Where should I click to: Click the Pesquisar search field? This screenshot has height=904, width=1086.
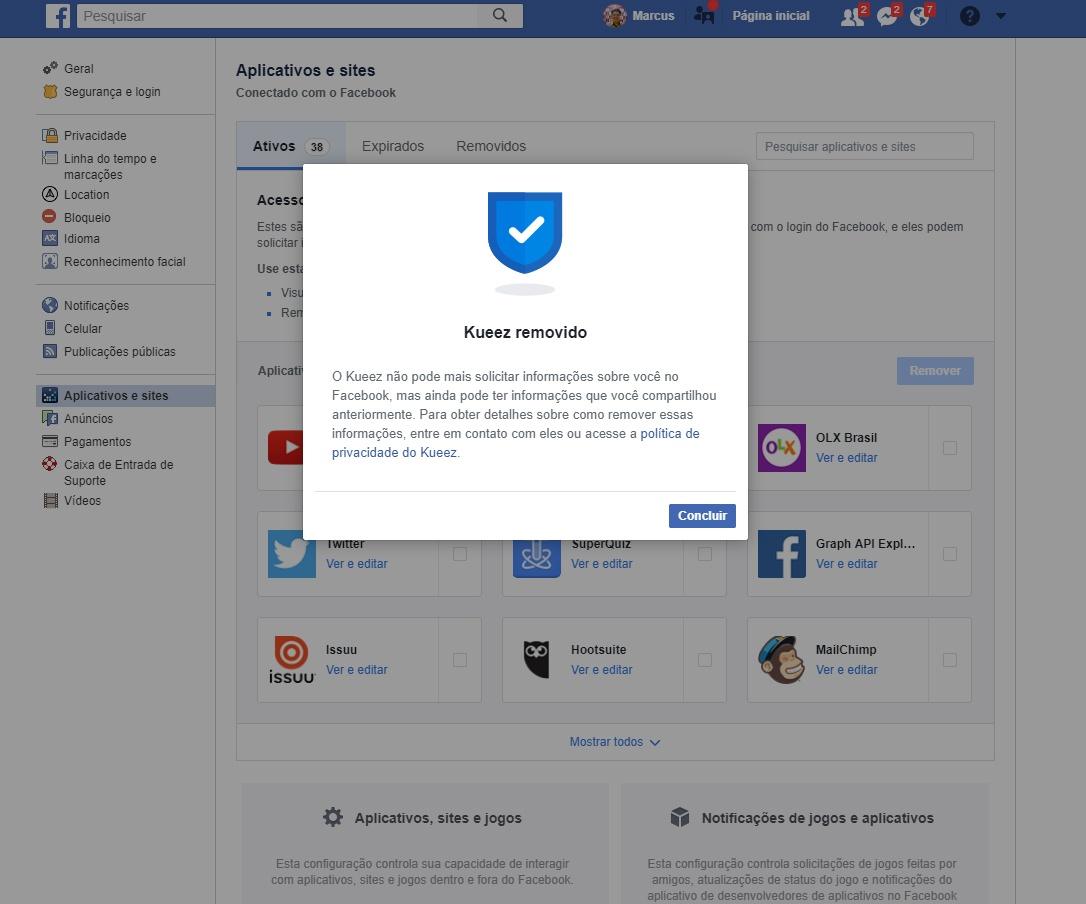pos(277,15)
